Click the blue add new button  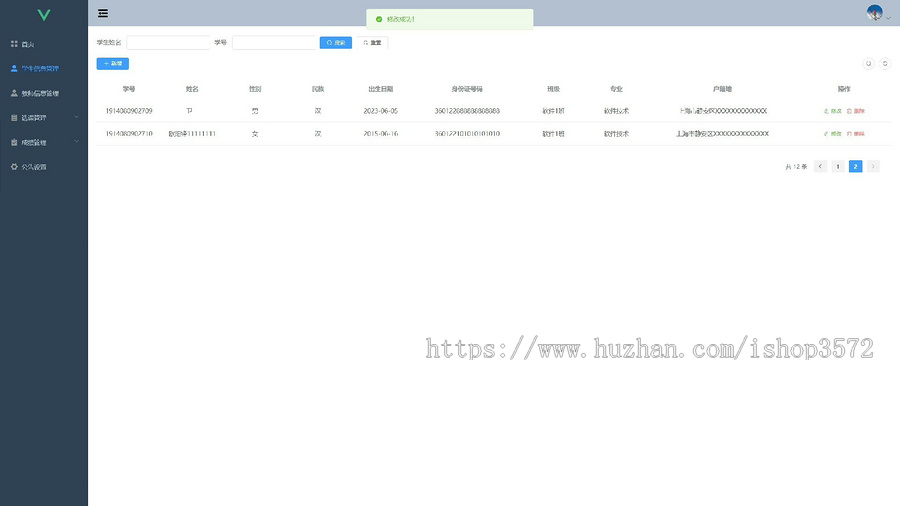point(112,64)
